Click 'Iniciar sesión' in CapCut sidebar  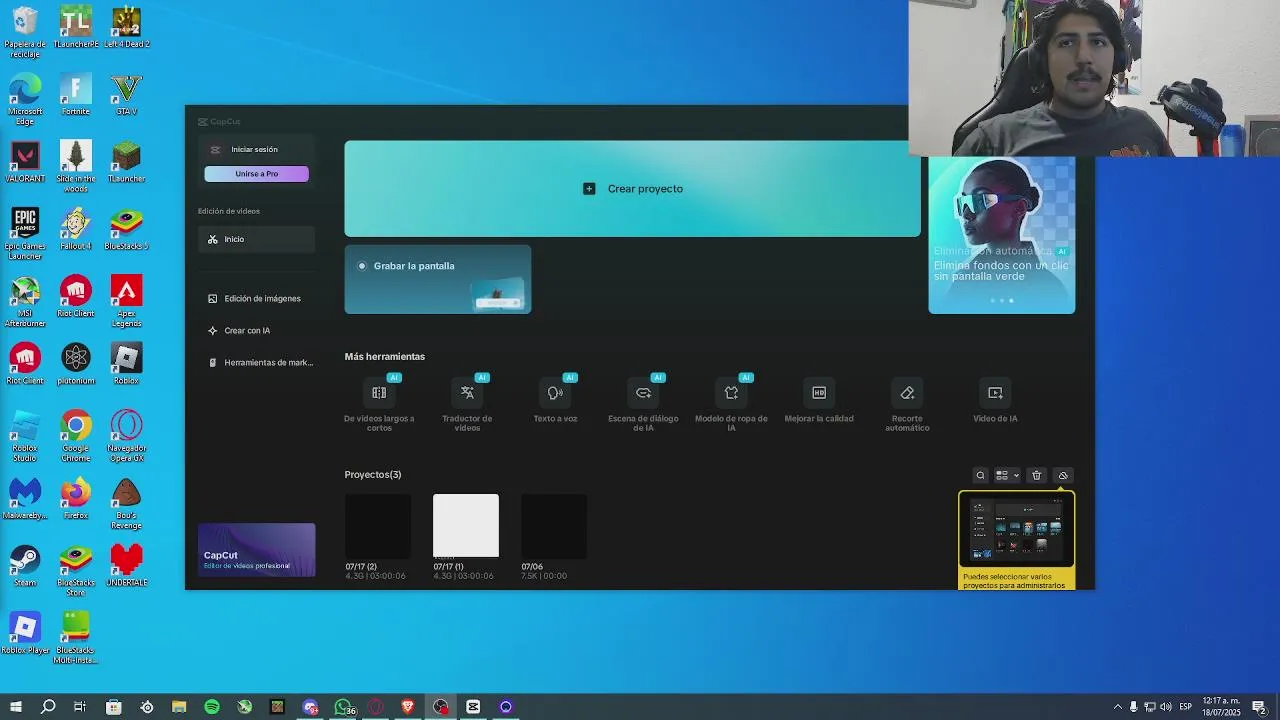coord(255,149)
